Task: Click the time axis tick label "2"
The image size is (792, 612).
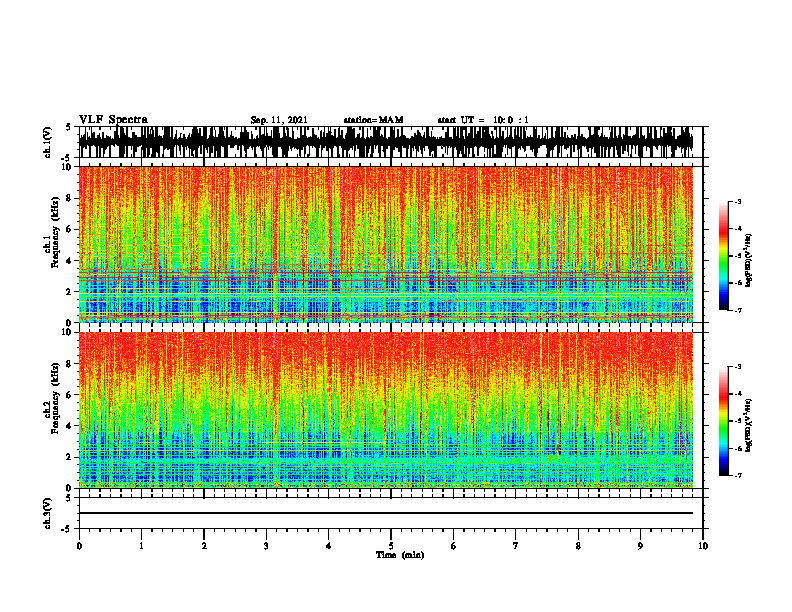Action: click(204, 546)
